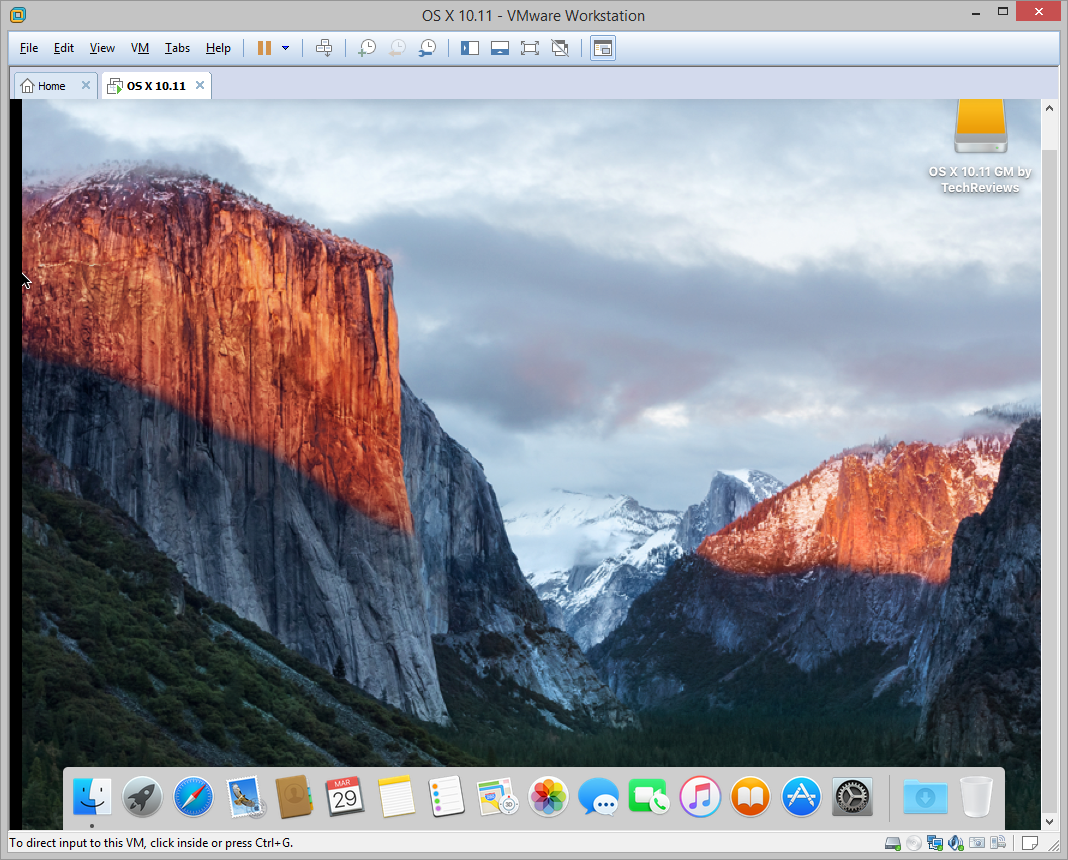The image size is (1068, 860).
Task: Open the Tabs menu
Action: tap(177, 48)
